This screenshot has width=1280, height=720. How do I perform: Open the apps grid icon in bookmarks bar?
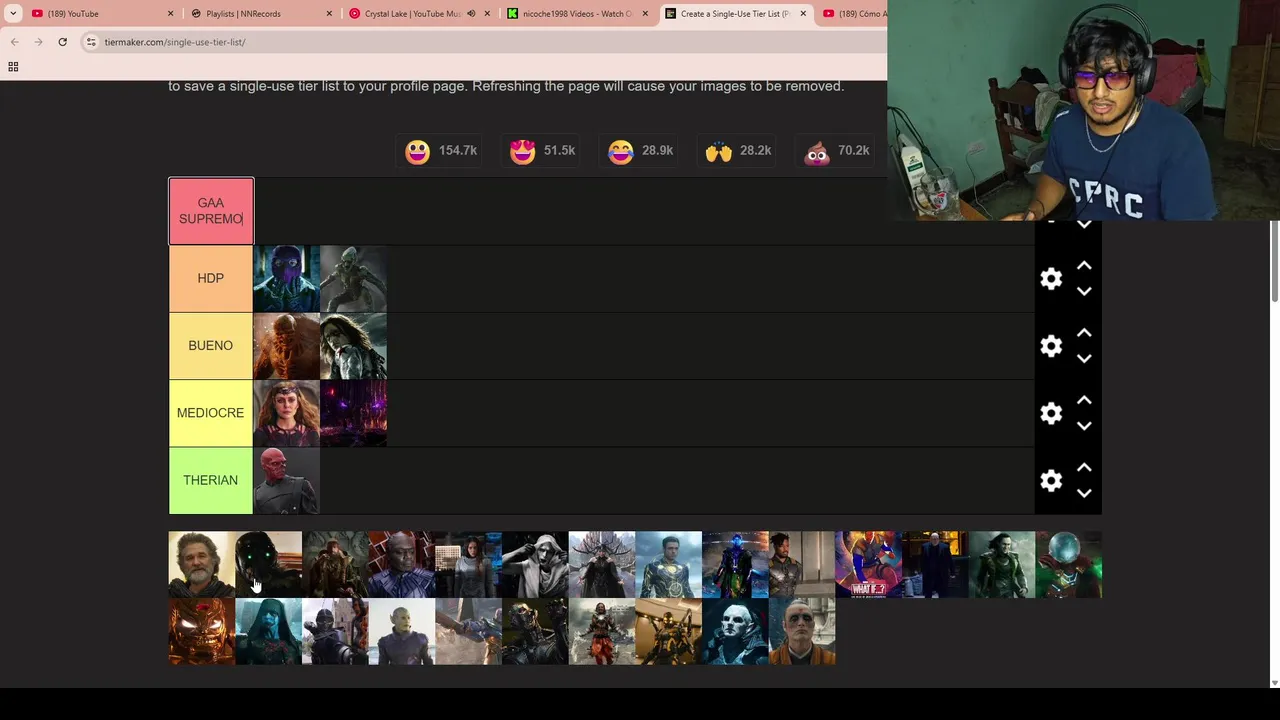13,67
